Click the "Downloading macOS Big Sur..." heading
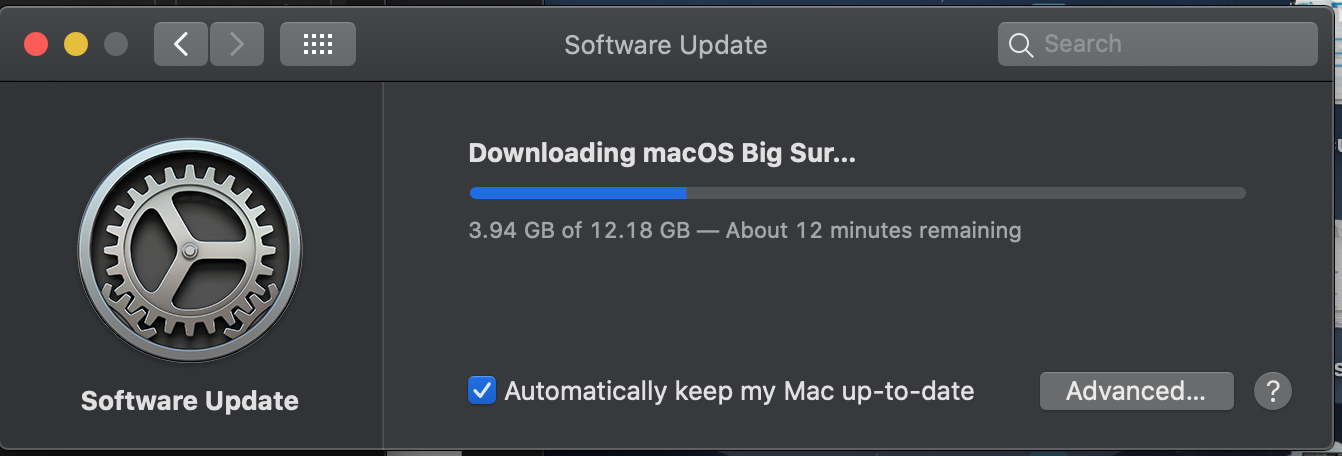This screenshot has height=456, width=1342. (663, 153)
